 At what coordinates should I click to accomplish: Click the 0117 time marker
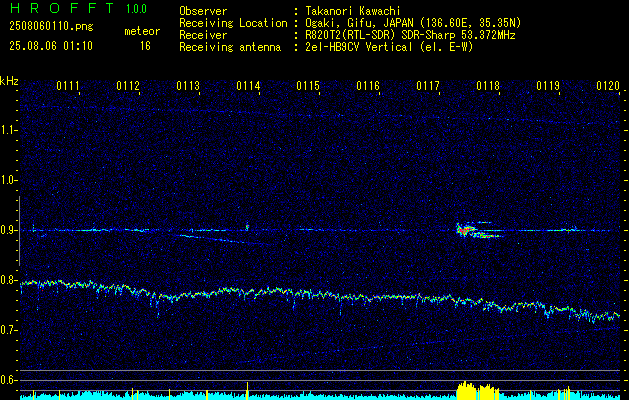pos(428,86)
